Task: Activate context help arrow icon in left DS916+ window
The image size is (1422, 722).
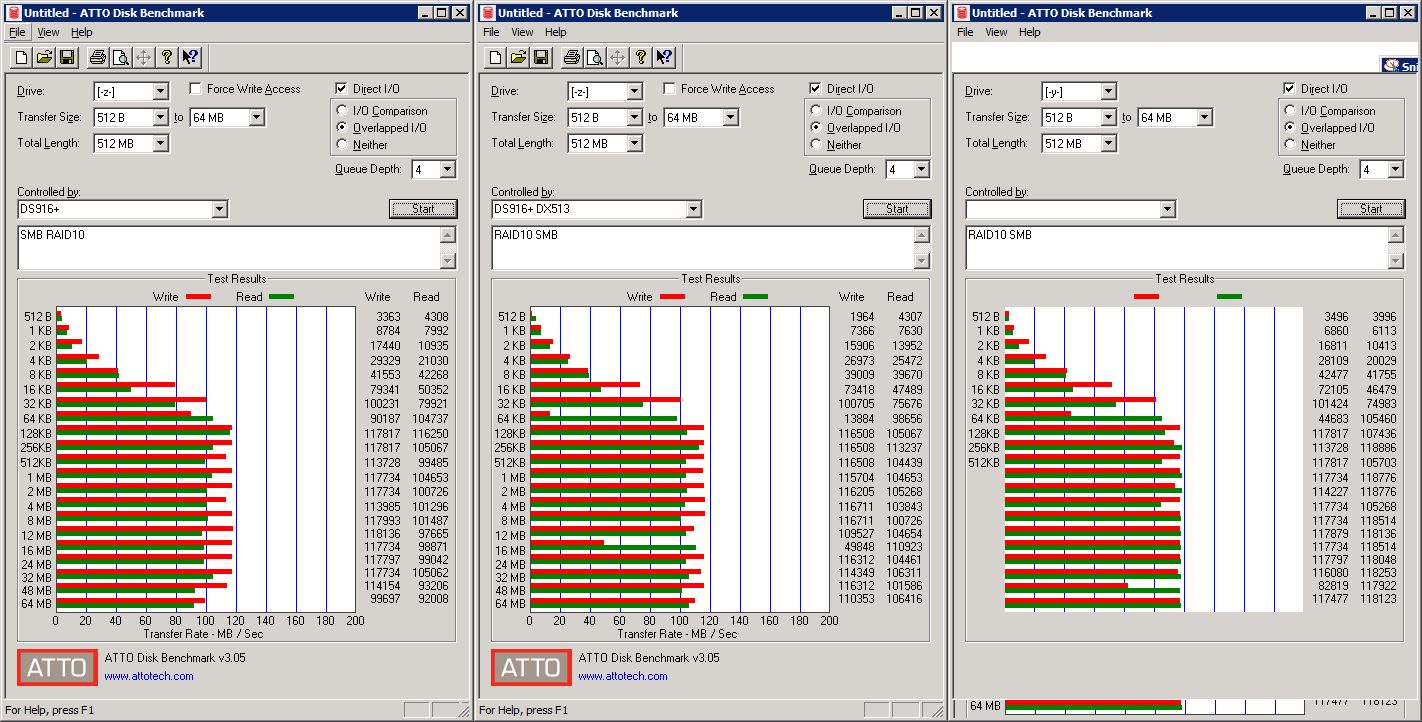Action: (x=190, y=57)
